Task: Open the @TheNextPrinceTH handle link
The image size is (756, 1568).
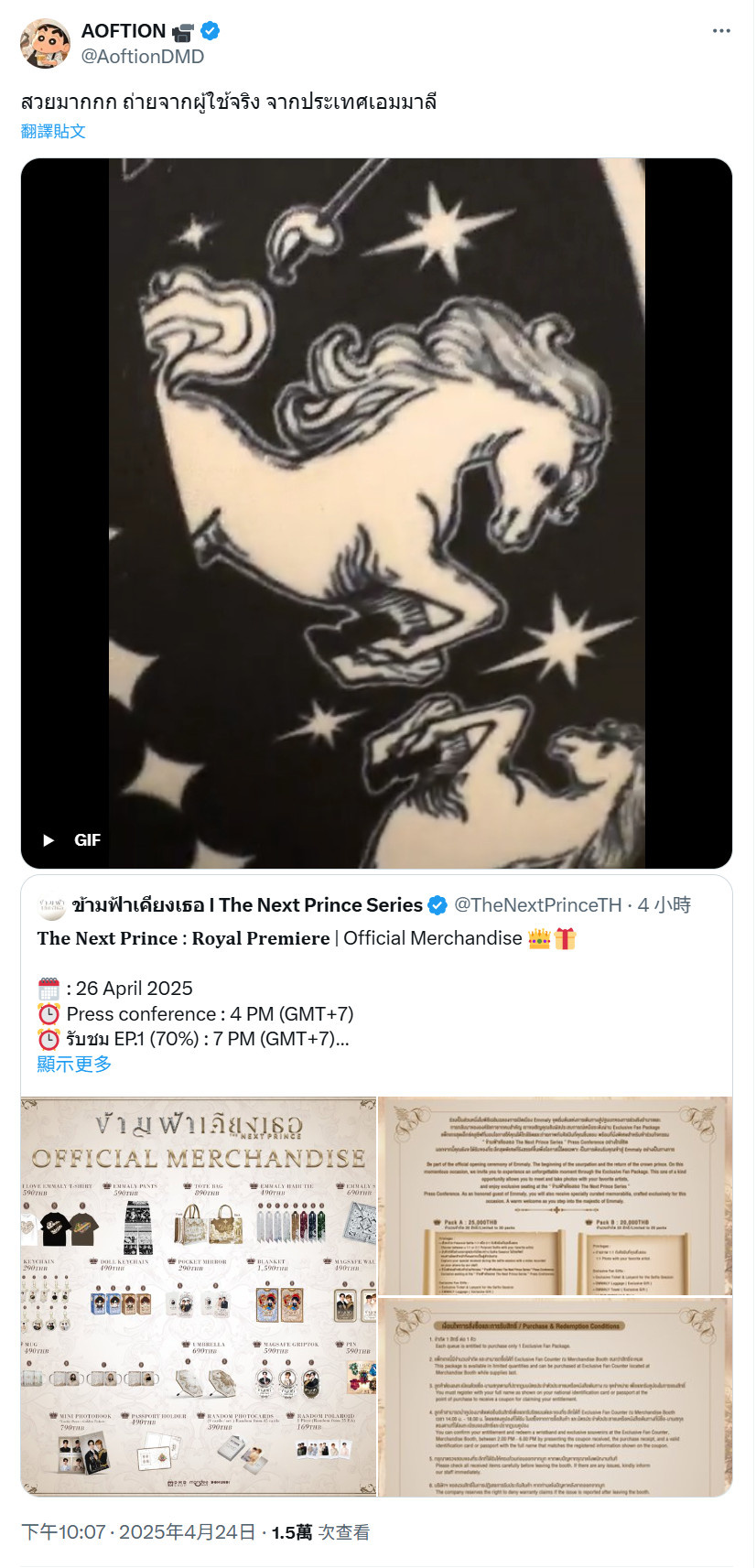Action: click(538, 905)
